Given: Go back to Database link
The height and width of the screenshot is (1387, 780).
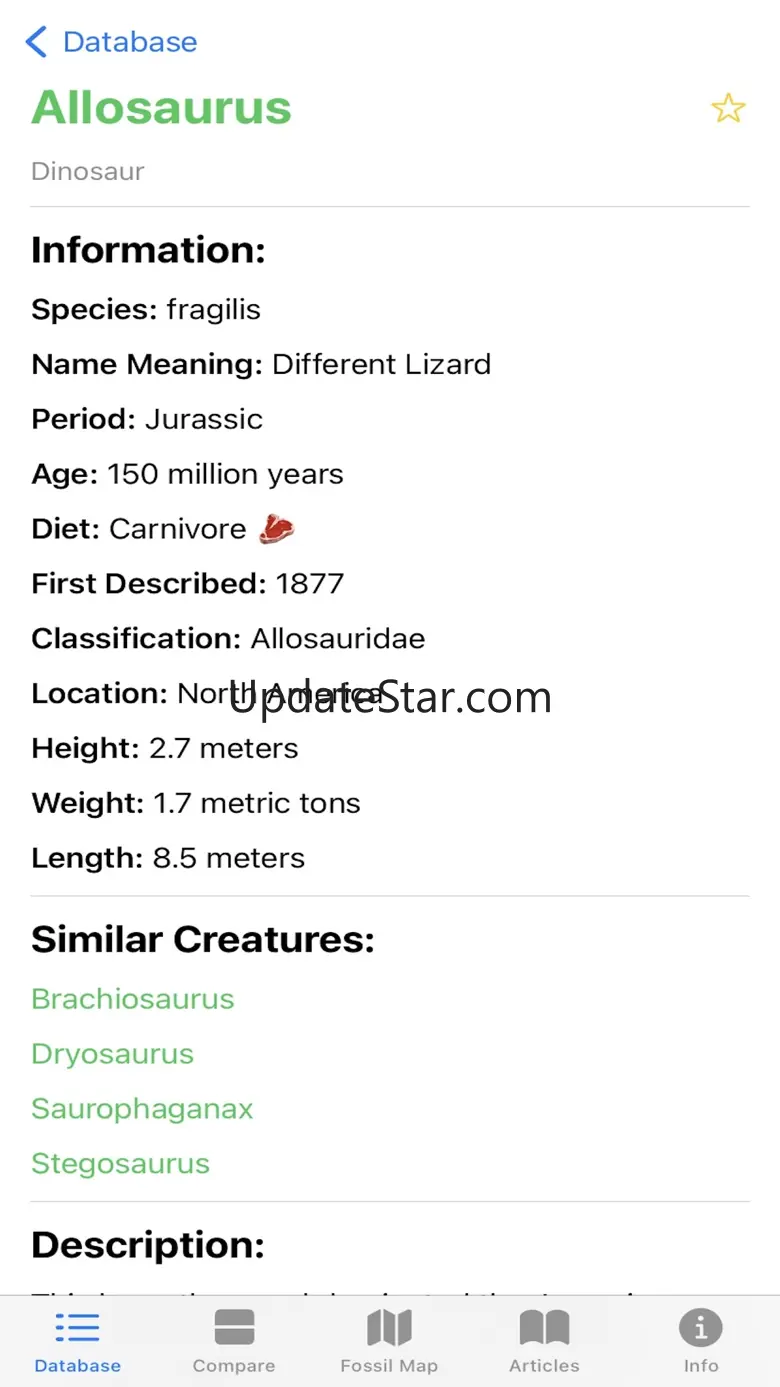Looking at the screenshot, I should [x=129, y=42].
